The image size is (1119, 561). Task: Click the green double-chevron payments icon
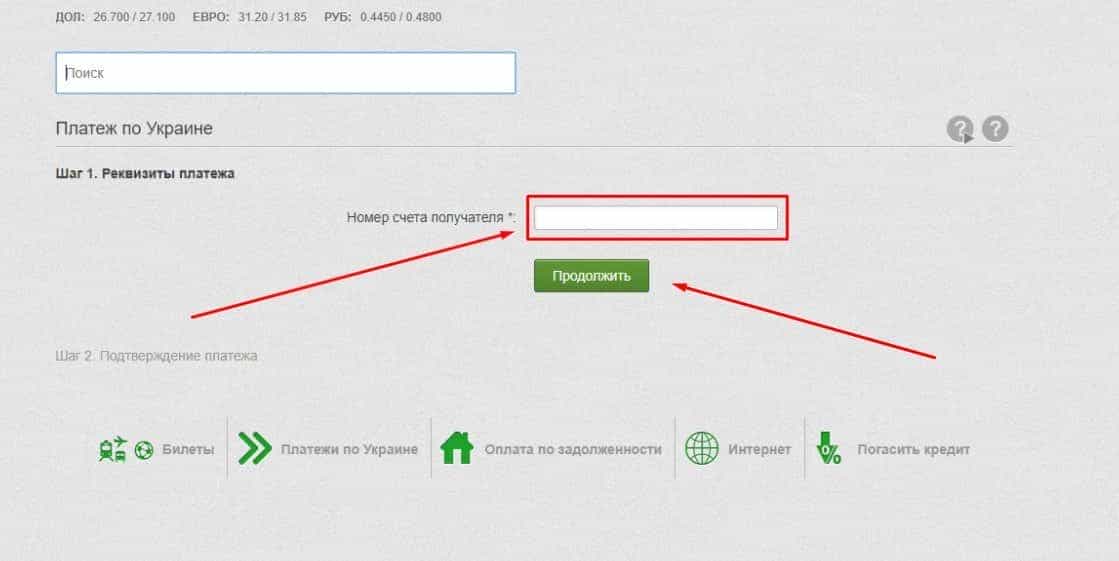(255, 450)
